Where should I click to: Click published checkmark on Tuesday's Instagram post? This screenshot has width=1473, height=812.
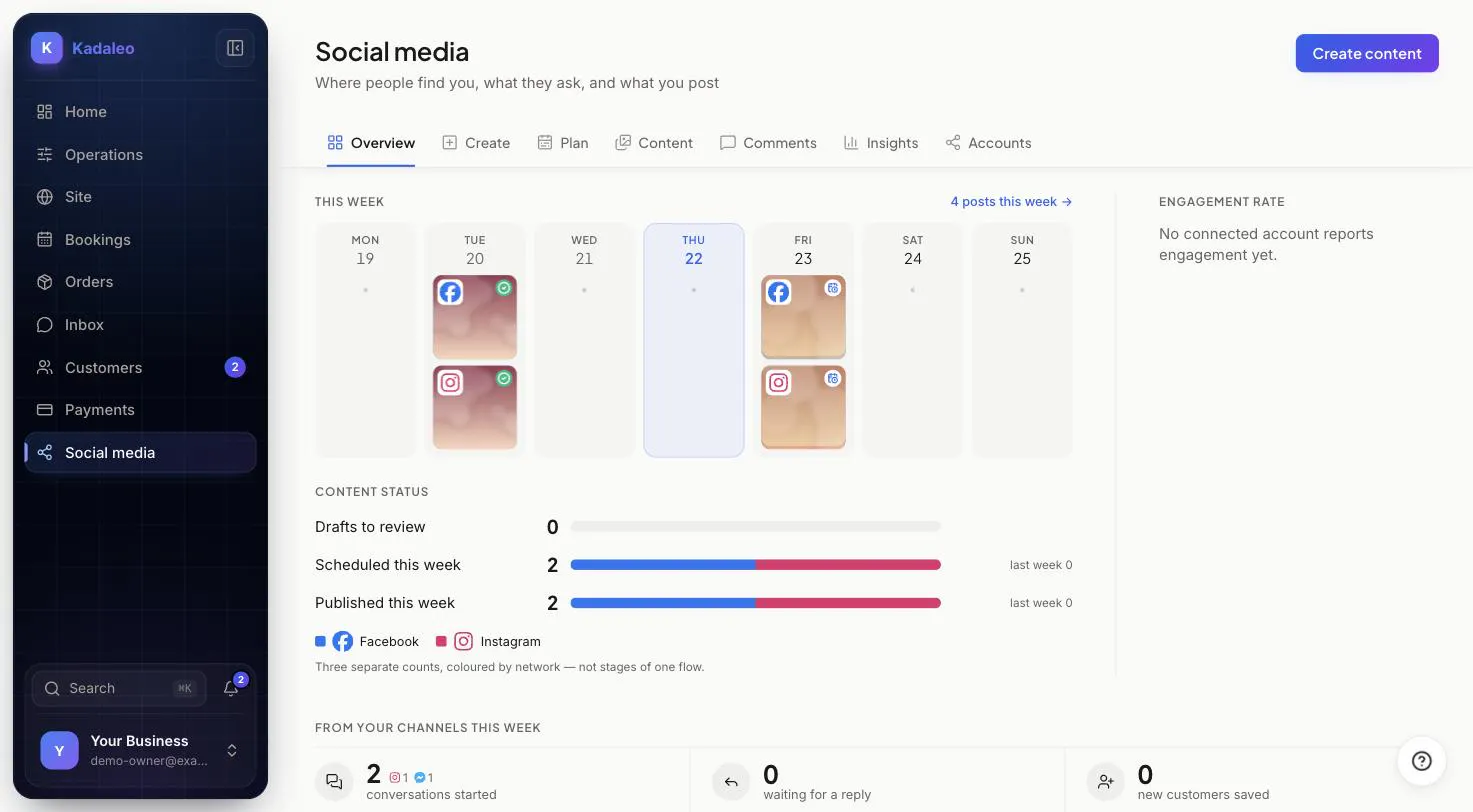coord(504,378)
